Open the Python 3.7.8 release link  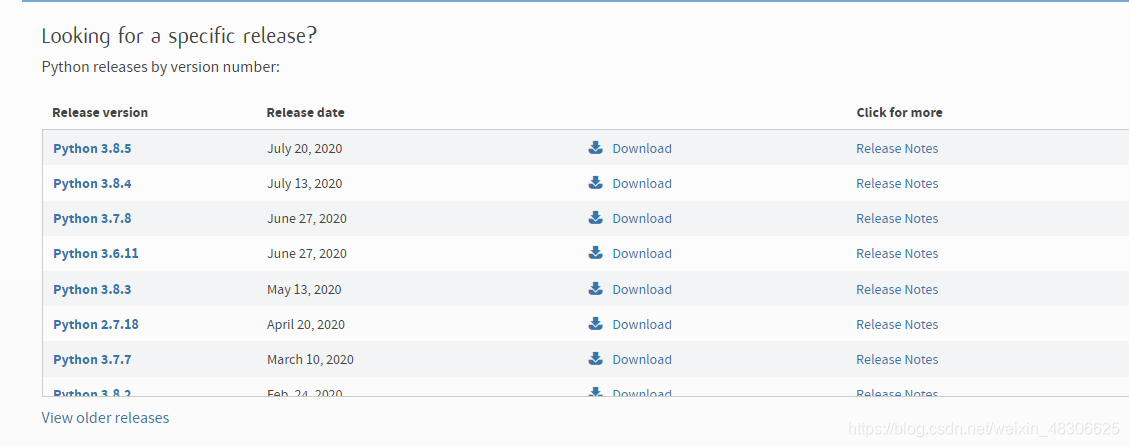(92, 218)
